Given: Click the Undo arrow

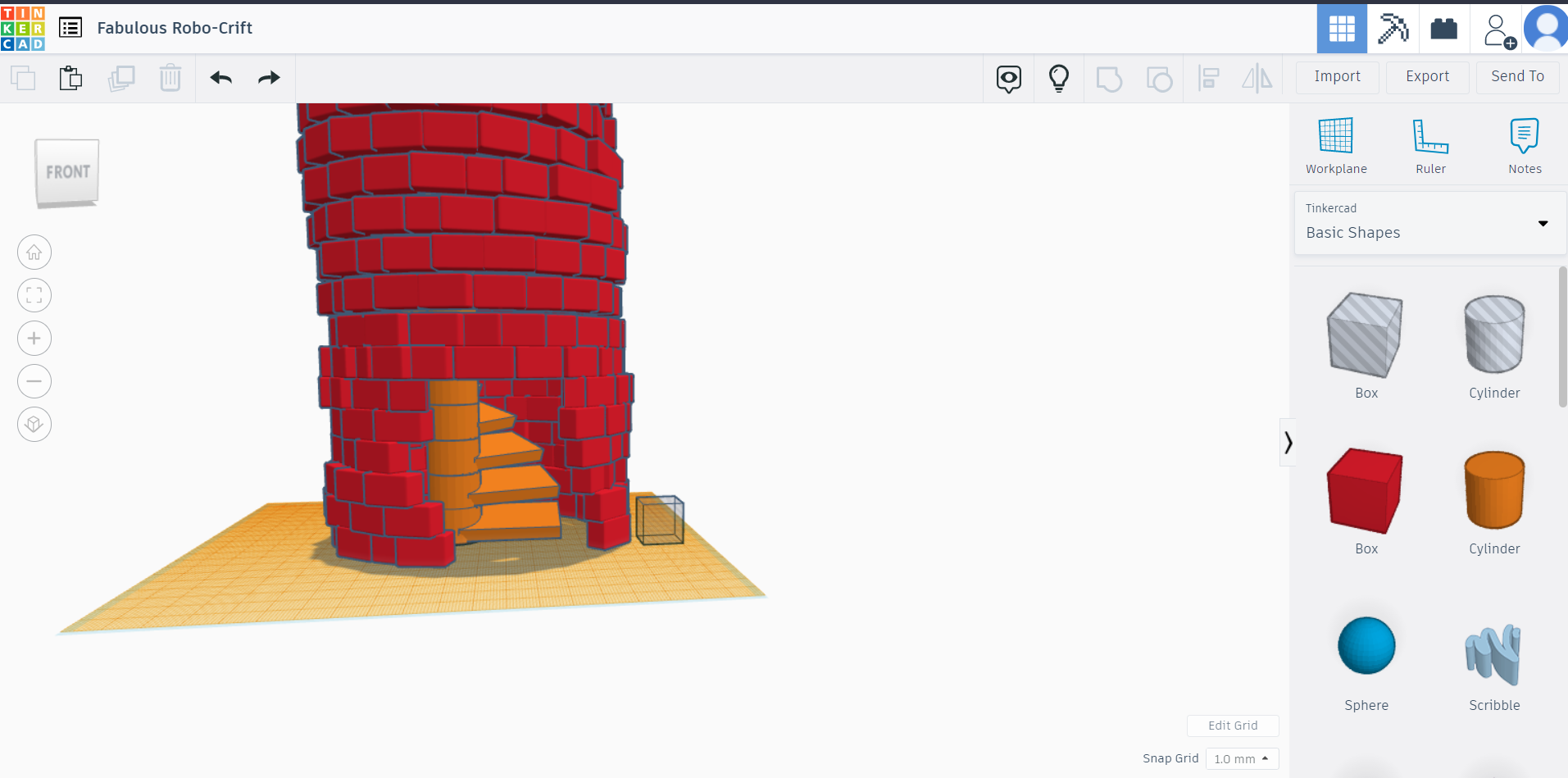Looking at the screenshot, I should [220, 78].
